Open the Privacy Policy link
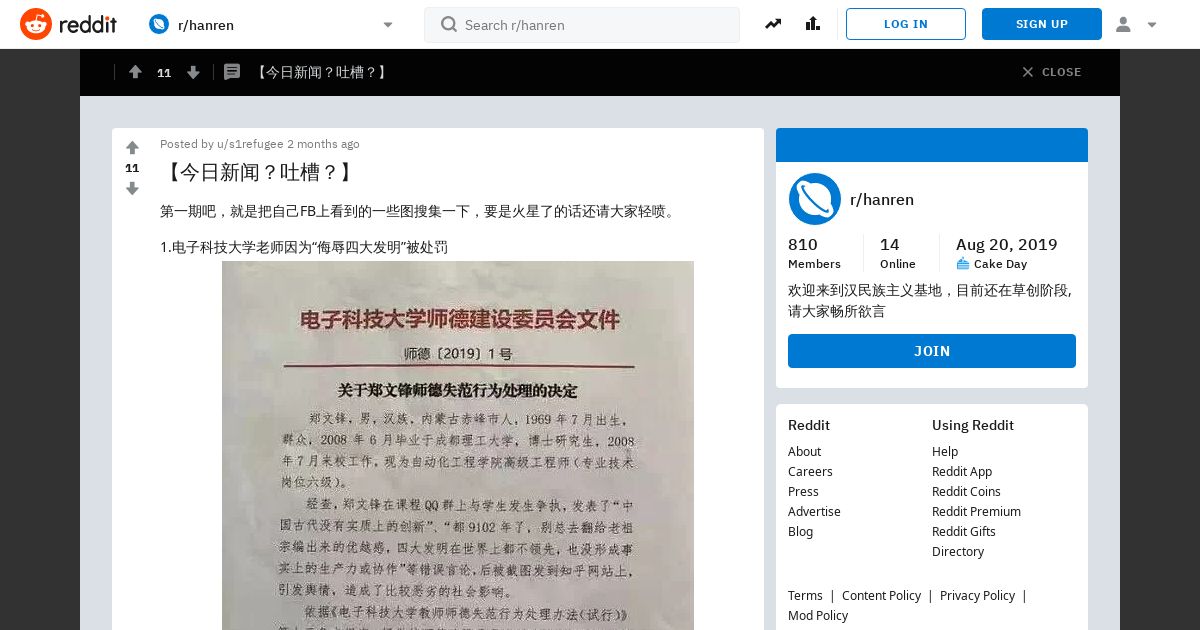Screen dimensions: 1200x630 977,595
